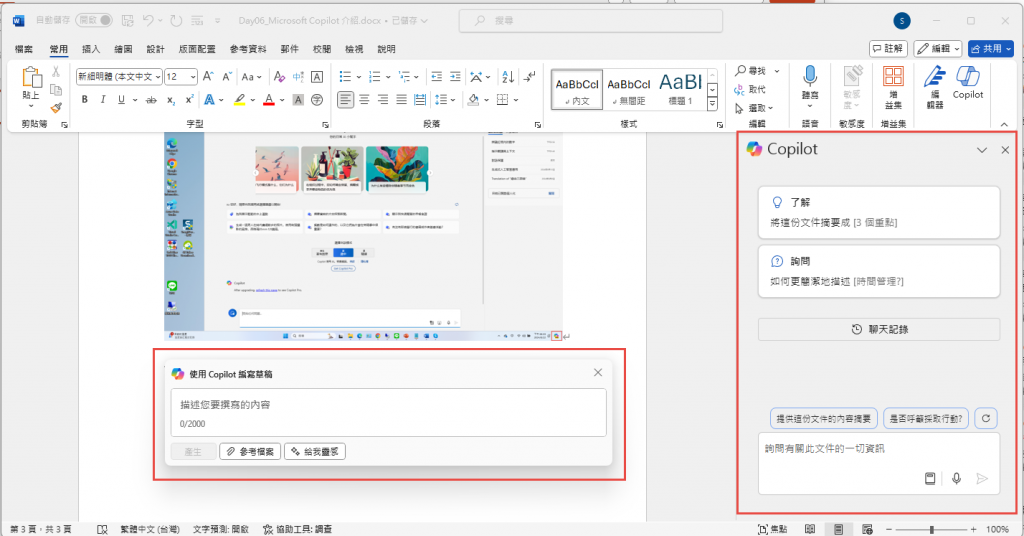Open the 檔案 menu tab
The image size is (1024, 536).
pos(24,49)
